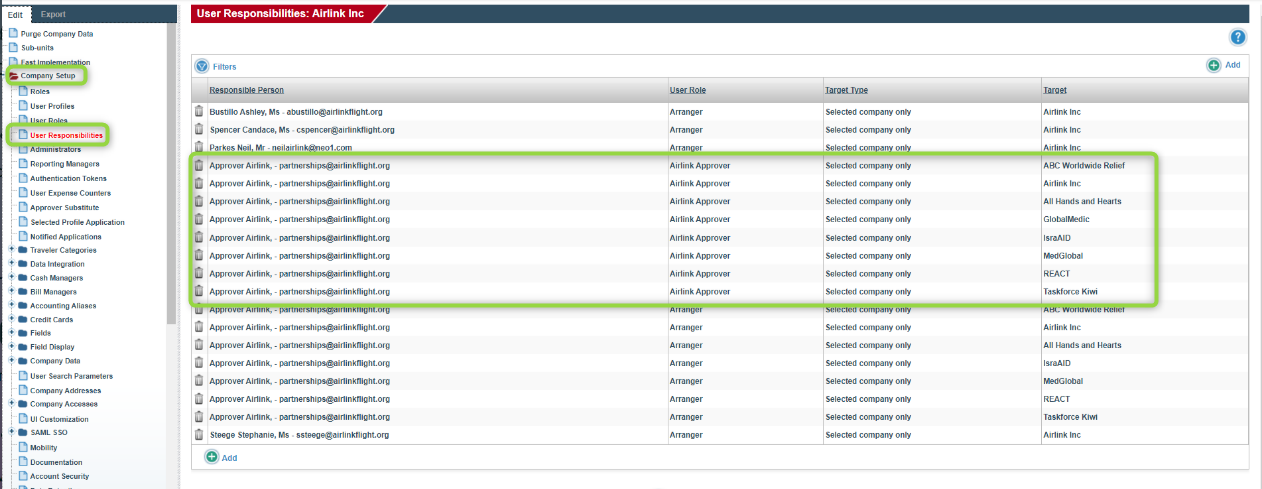Trash the Airlink Approver row for IsraAID
The height and width of the screenshot is (489, 1262).
click(199, 238)
